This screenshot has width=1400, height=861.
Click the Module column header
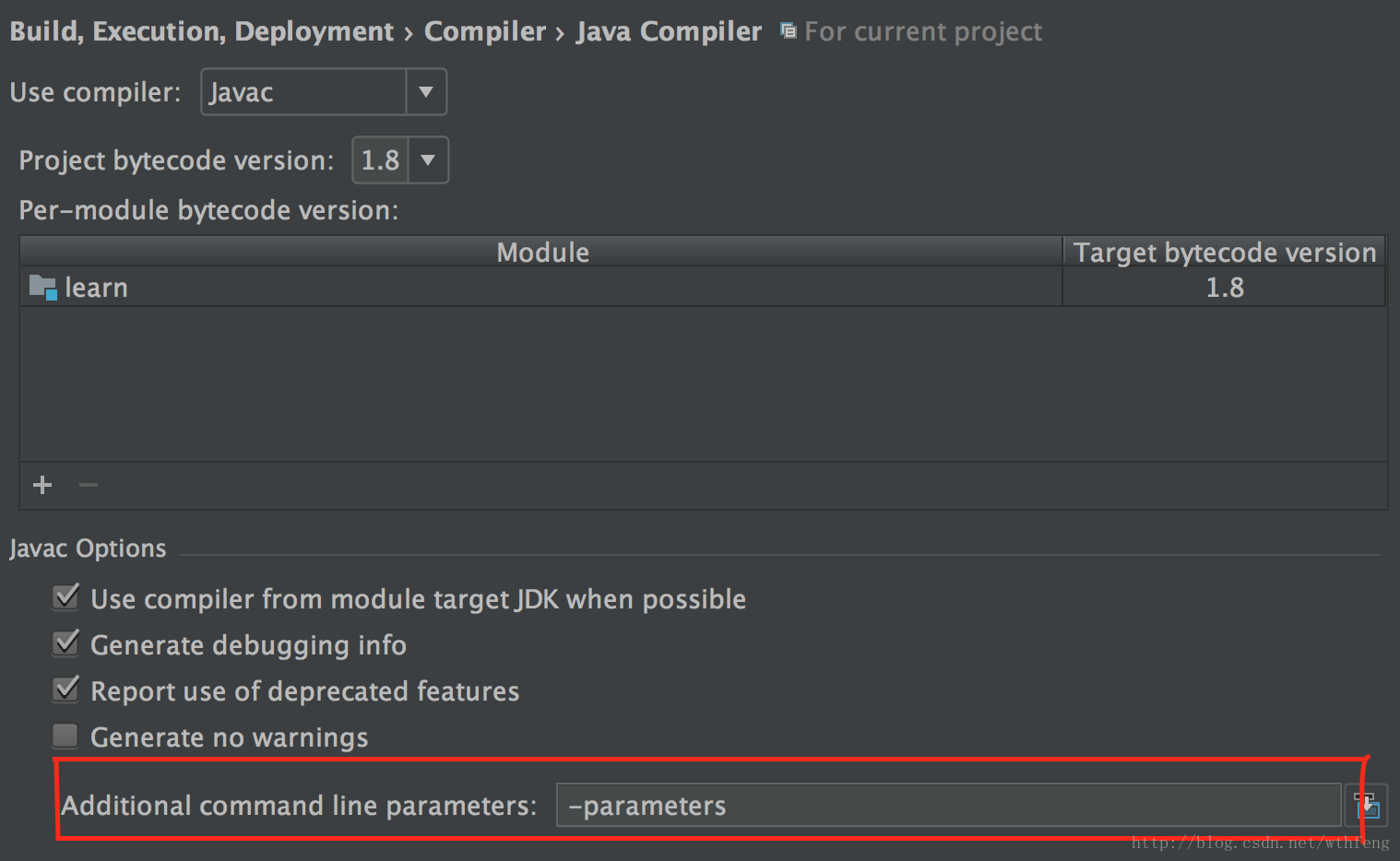pos(542,252)
